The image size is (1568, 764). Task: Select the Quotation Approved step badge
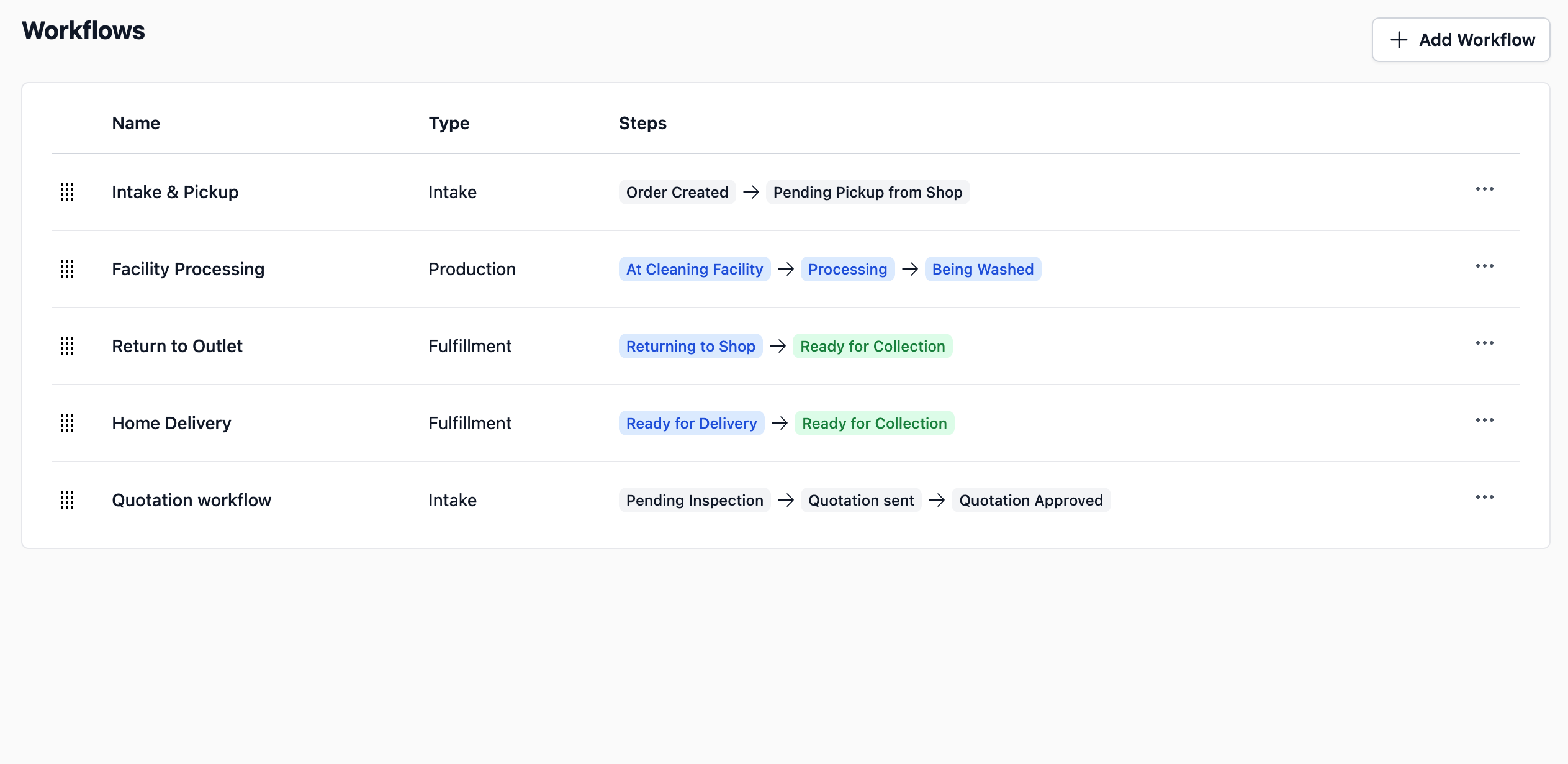[1030, 500]
